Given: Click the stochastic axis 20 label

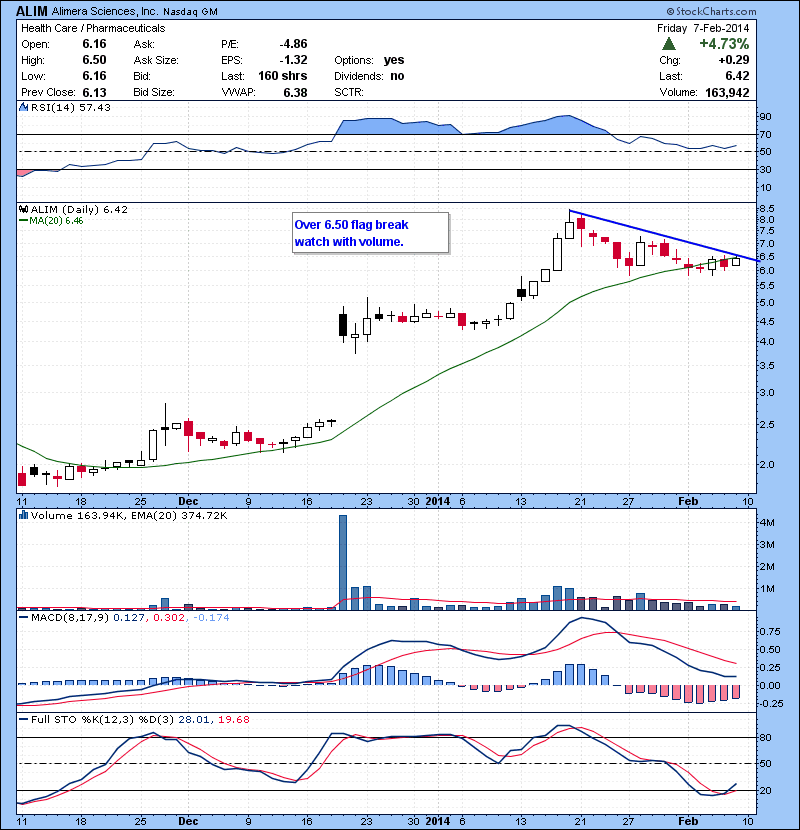Looking at the screenshot, I should (x=766, y=790).
